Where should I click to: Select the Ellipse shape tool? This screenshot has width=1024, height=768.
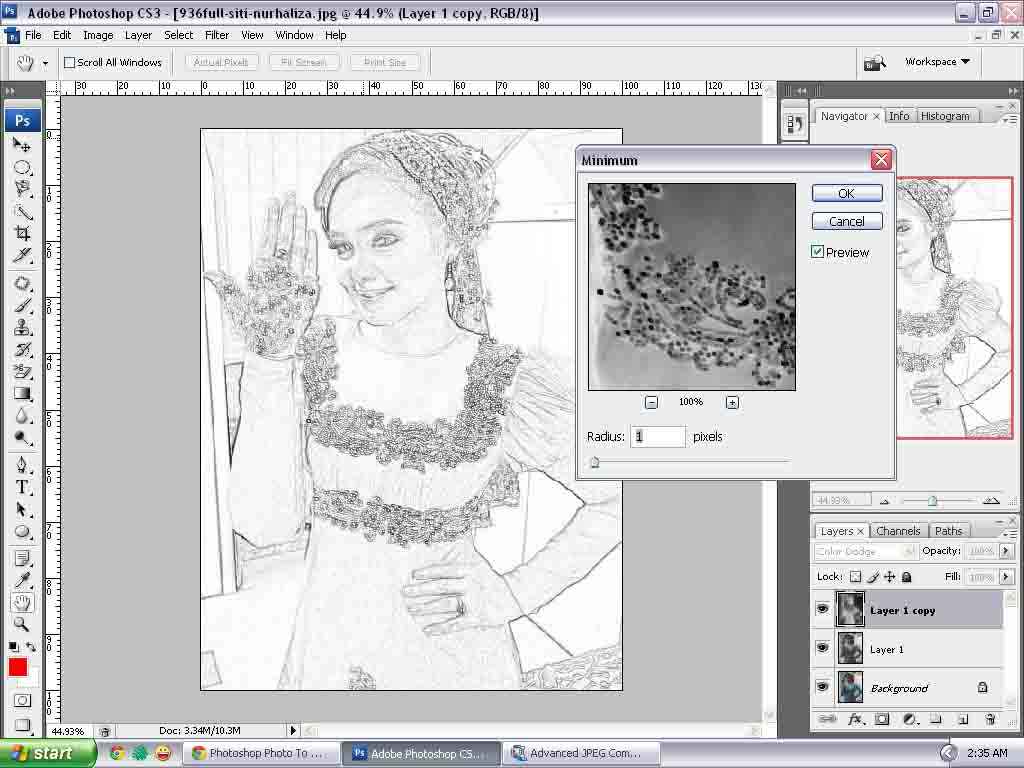tap(22, 532)
